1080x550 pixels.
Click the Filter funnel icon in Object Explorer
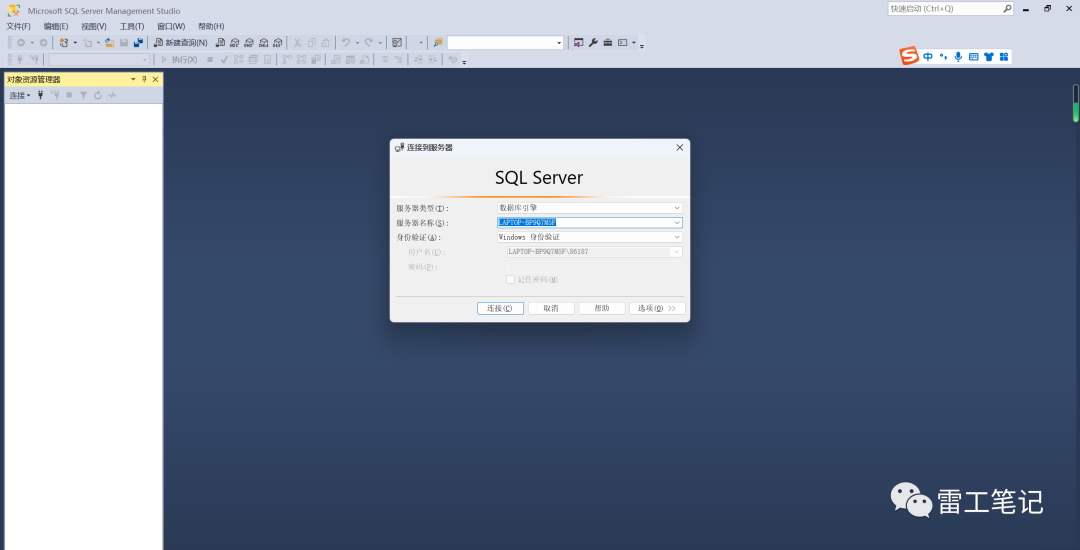[x=83, y=95]
